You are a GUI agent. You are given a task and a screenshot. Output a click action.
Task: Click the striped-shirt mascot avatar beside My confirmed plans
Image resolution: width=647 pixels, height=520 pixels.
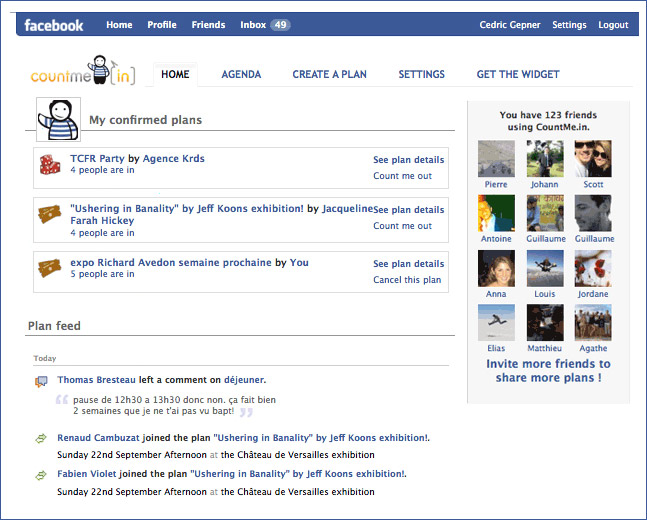tap(59, 120)
